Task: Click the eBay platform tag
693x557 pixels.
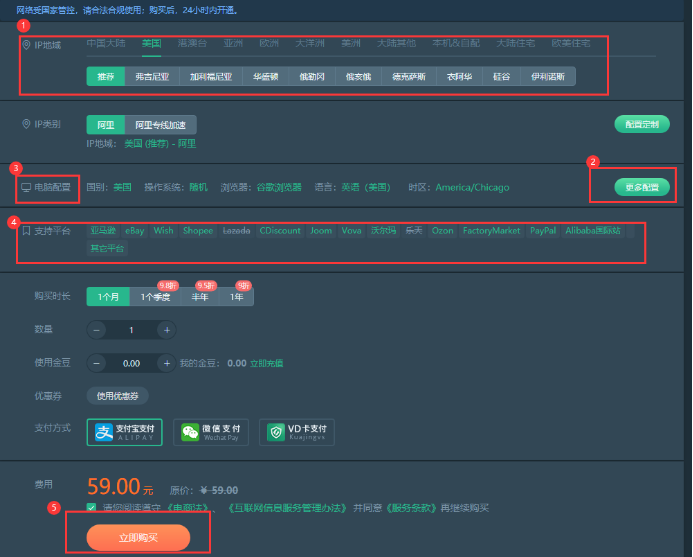Action: pos(134,230)
